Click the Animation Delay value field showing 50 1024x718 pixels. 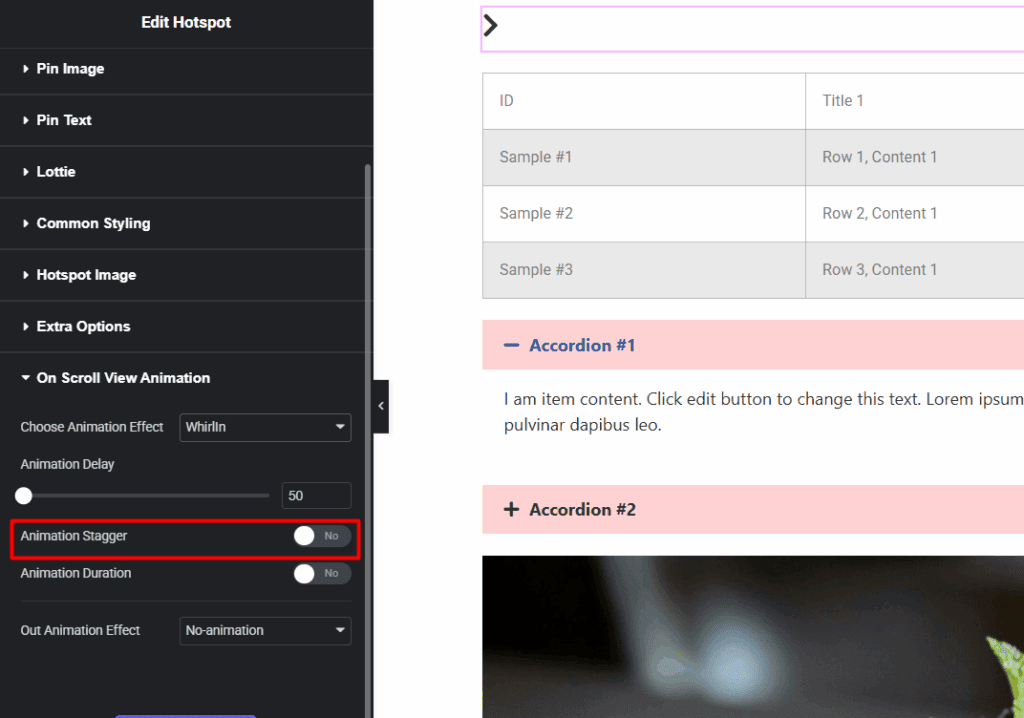point(316,495)
